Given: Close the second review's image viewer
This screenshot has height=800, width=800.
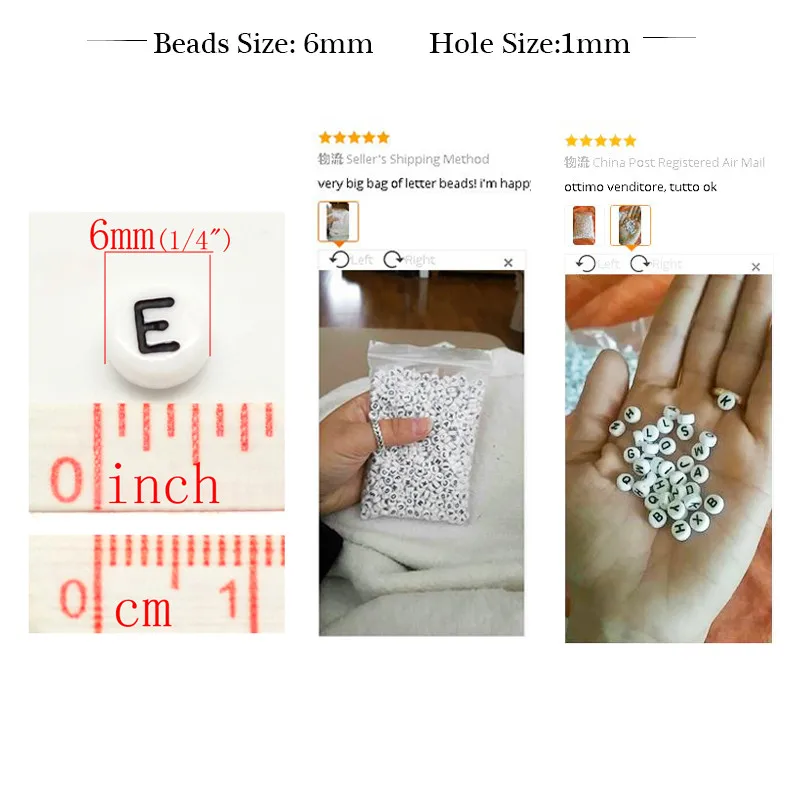Looking at the screenshot, I should click(x=756, y=267).
